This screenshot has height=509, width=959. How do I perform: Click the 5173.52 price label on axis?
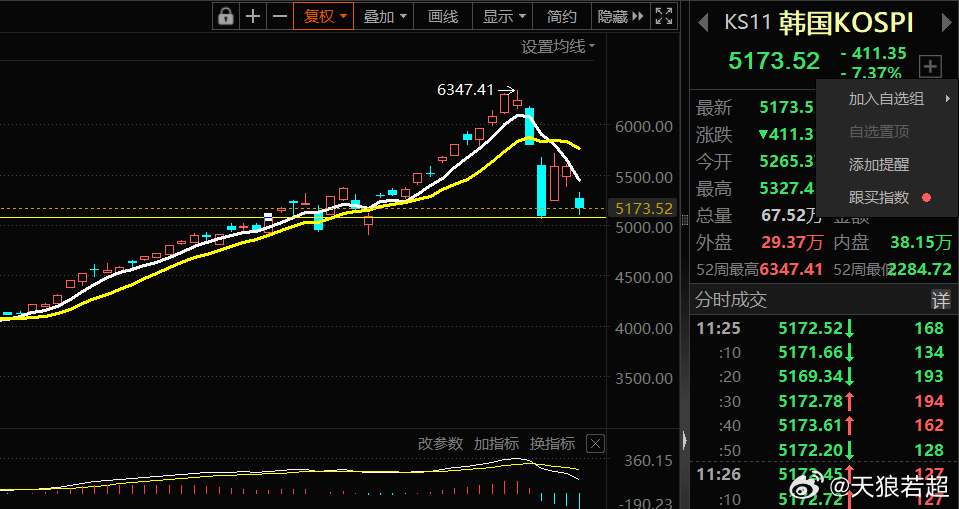(x=643, y=209)
